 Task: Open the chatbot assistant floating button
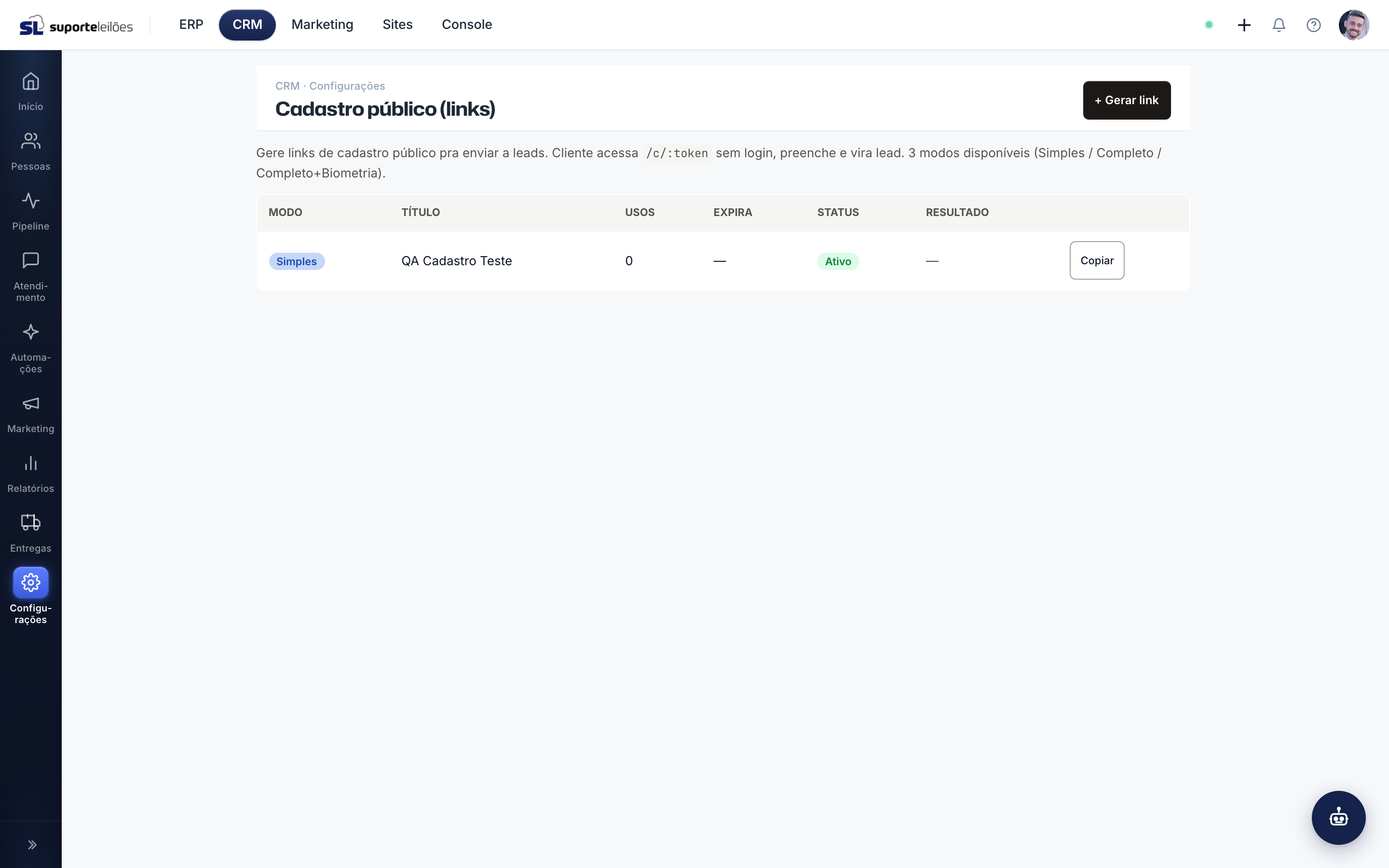tap(1338, 817)
